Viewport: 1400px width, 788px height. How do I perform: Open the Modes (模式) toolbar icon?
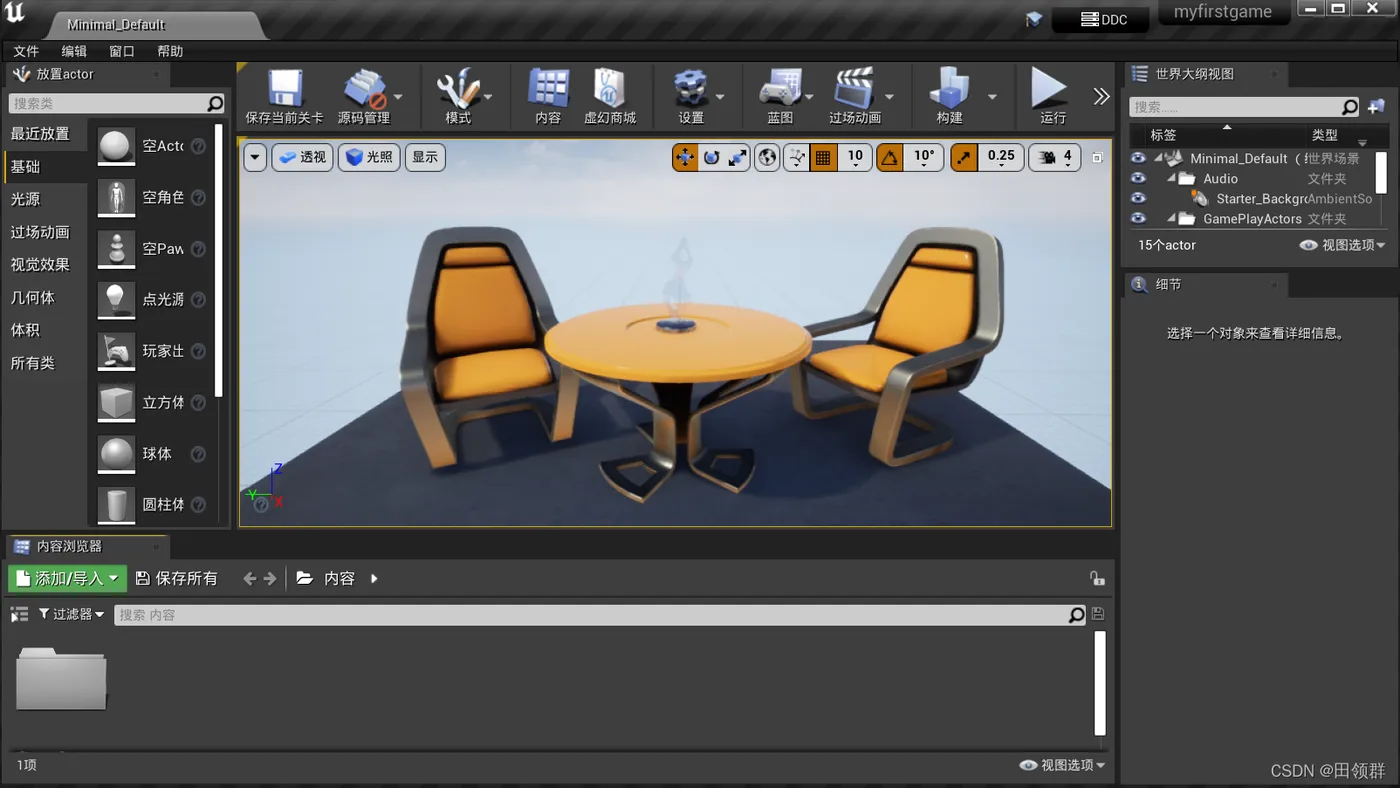[458, 89]
